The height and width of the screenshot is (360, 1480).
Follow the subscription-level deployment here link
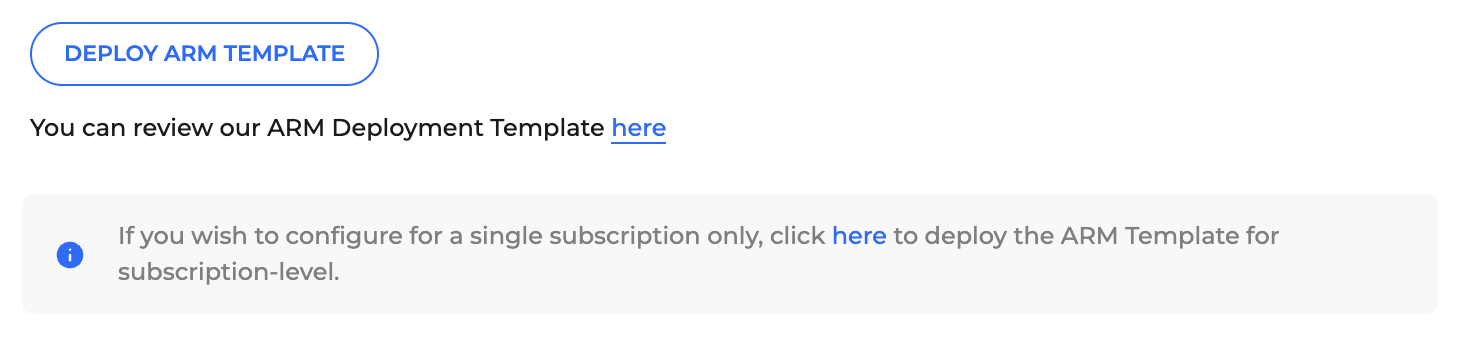(859, 237)
